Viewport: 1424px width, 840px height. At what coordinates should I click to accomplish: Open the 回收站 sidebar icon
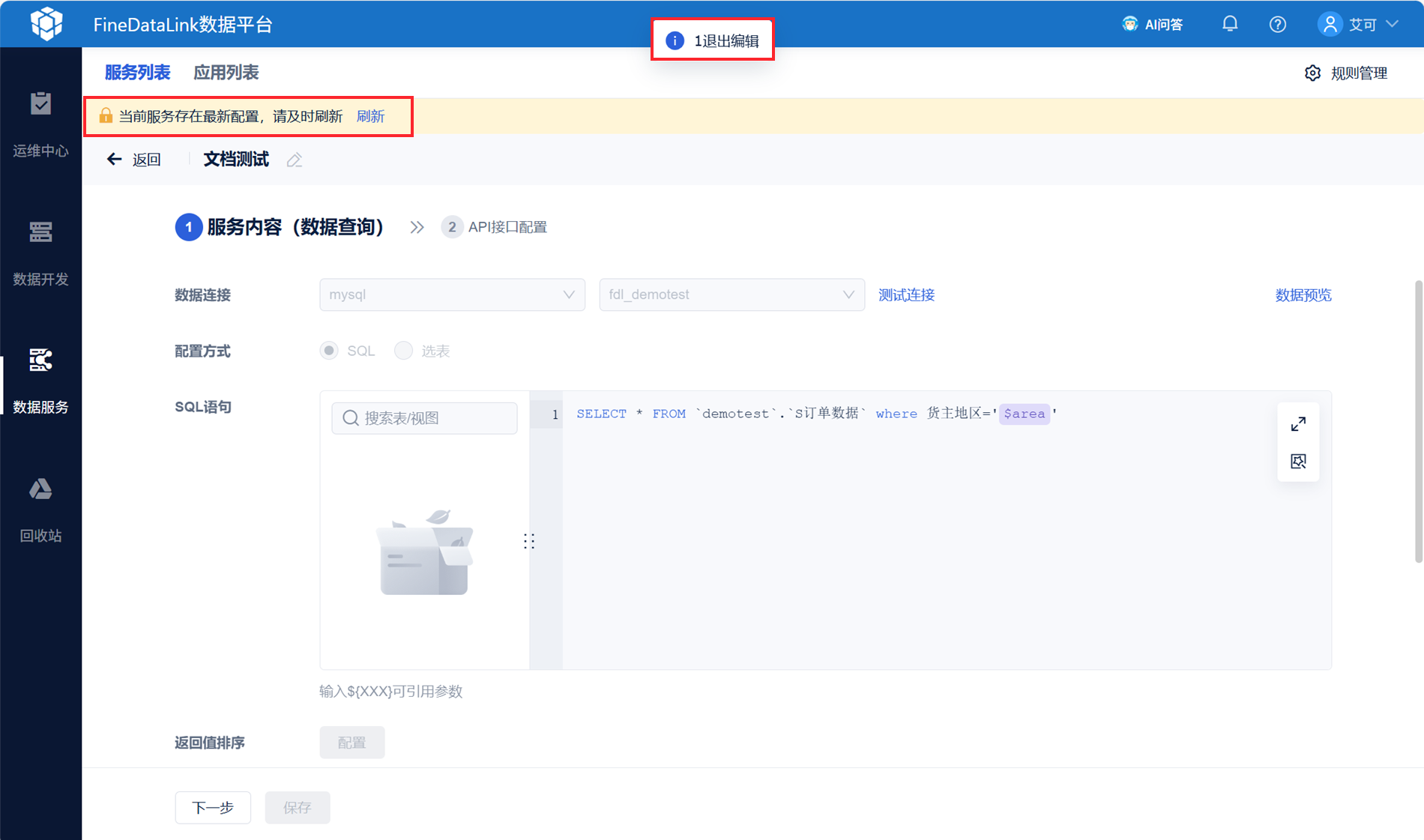[40, 489]
